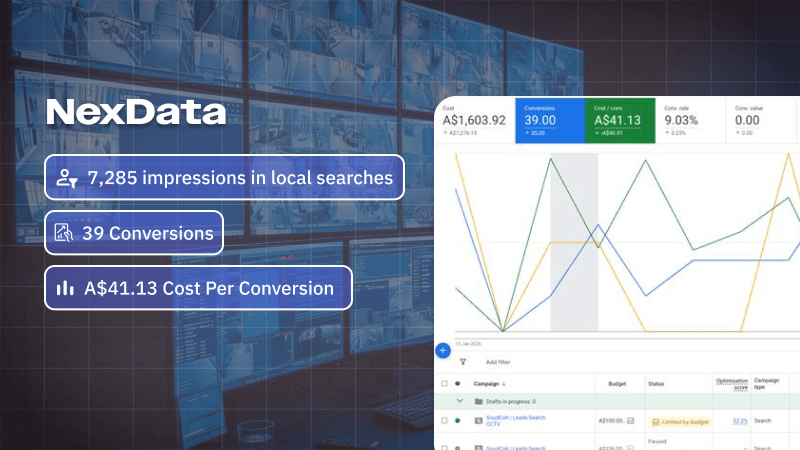Click the A$41.13 Cost Per Conversion badge
This screenshot has height=450, width=800.
coord(198,288)
